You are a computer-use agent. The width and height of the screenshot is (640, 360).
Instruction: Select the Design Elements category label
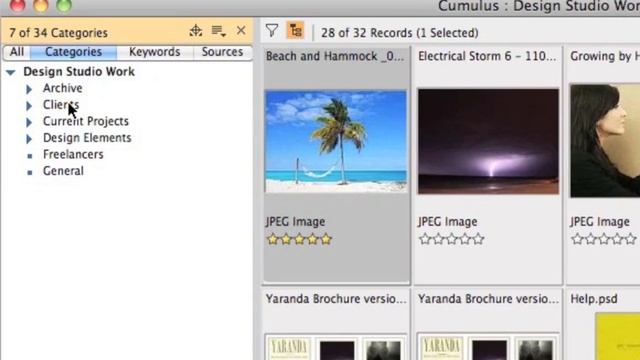[87, 138]
